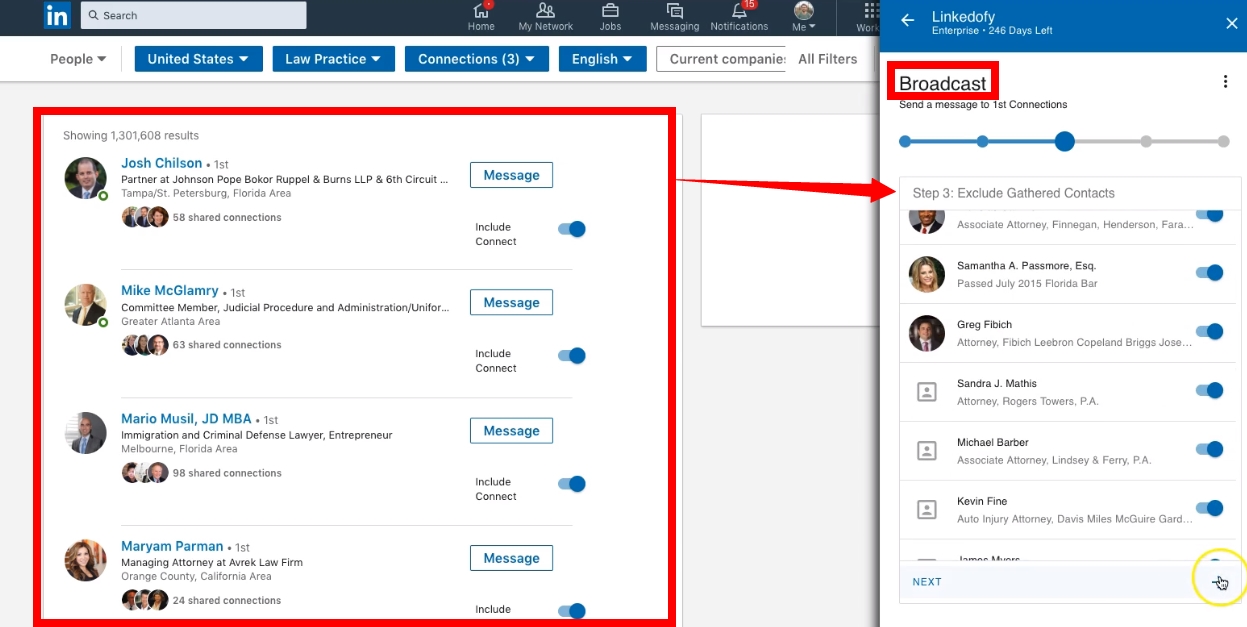Open the United States filter dropdown

click(198, 59)
